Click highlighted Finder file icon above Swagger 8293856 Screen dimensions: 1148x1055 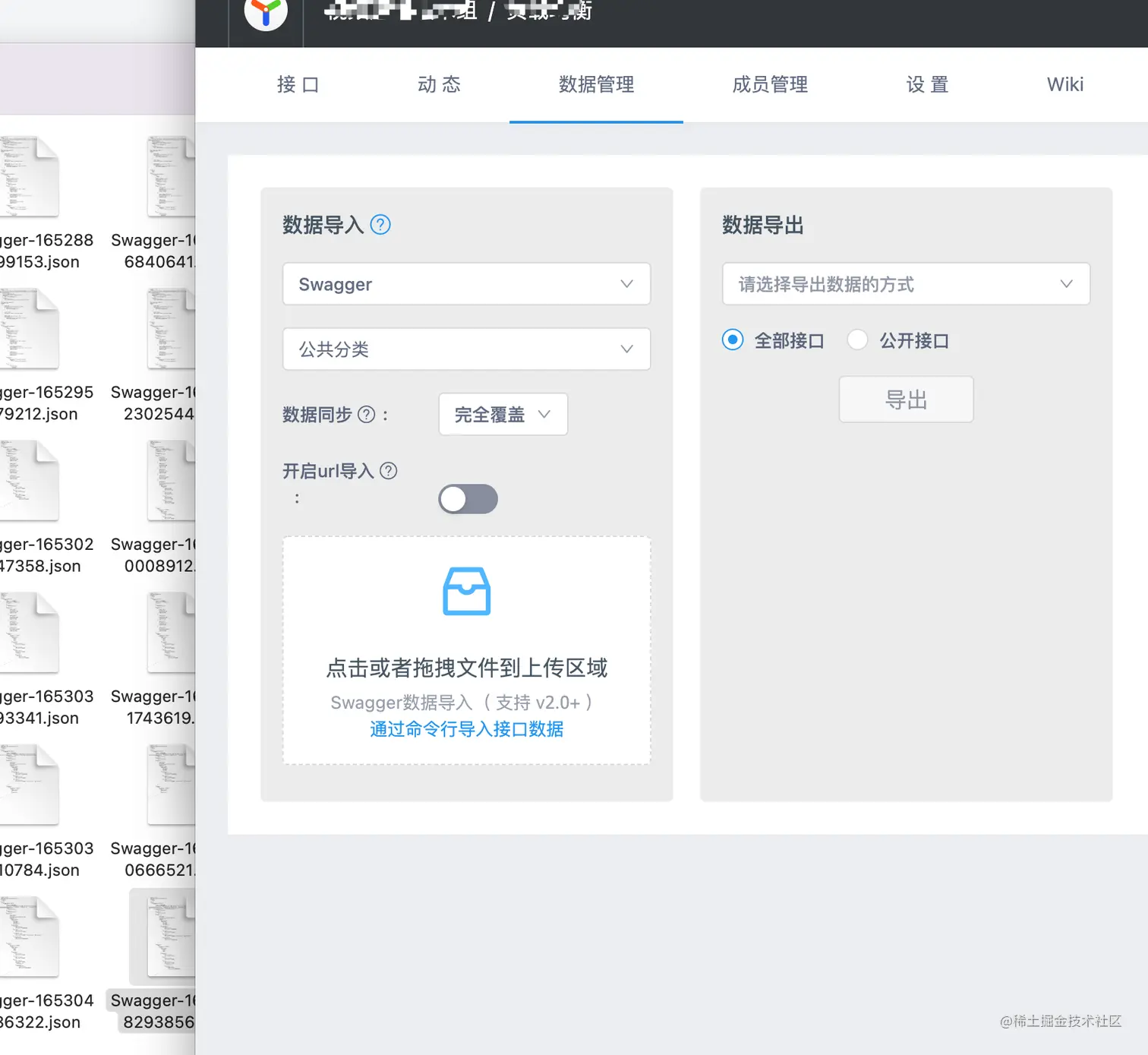tap(172, 937)
